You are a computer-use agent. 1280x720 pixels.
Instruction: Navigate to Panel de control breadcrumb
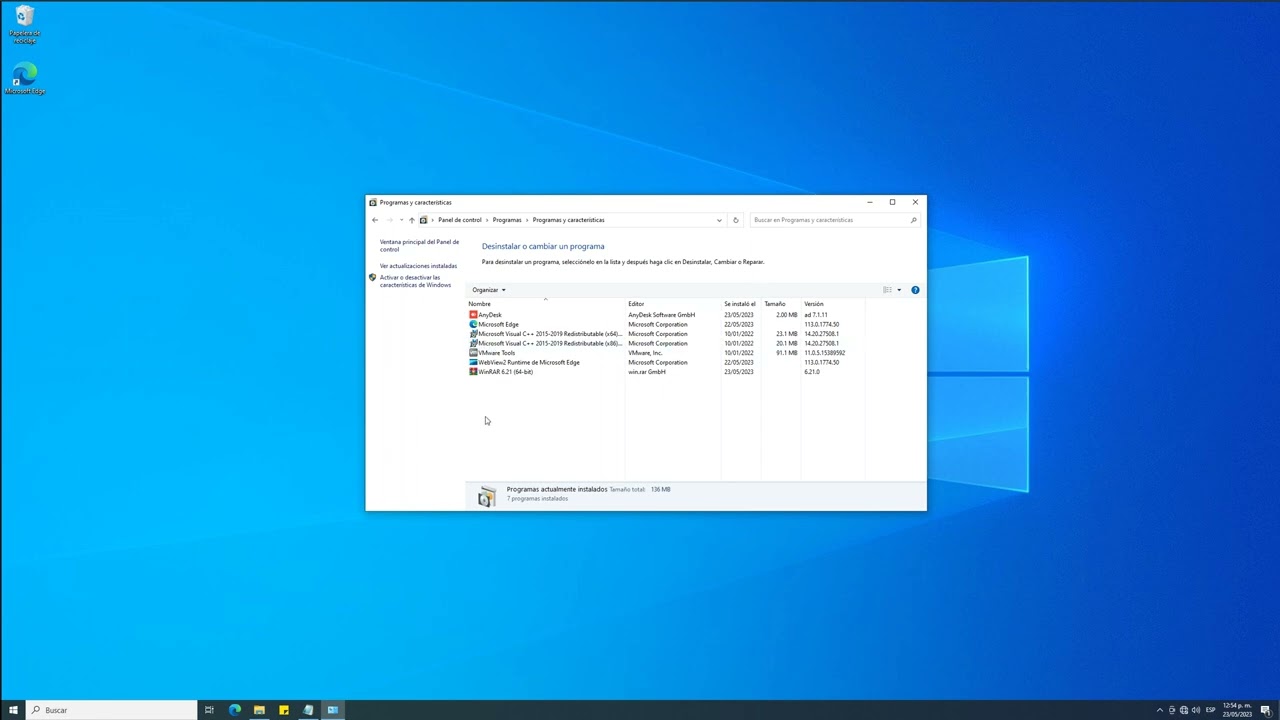[460, 220]
